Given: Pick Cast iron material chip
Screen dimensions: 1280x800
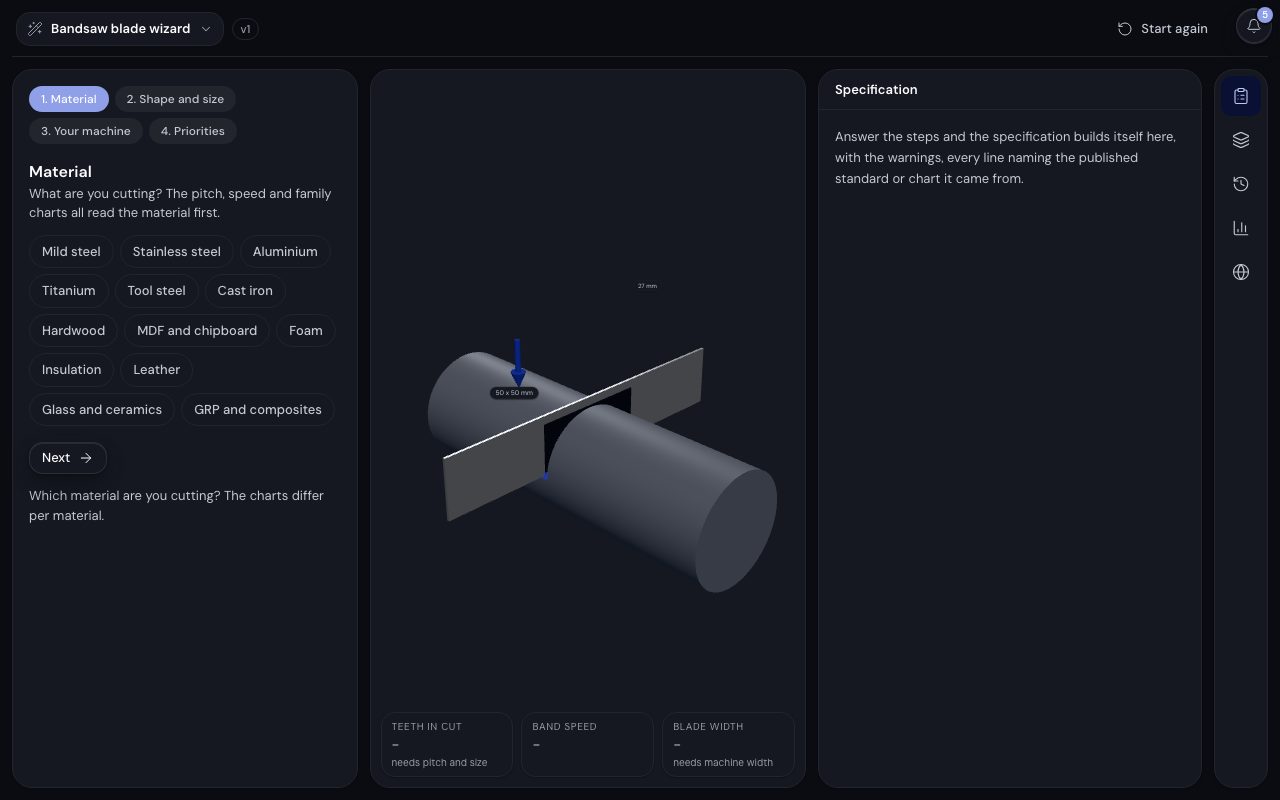Looking at the screenshot, I should [x=245, y=291].
